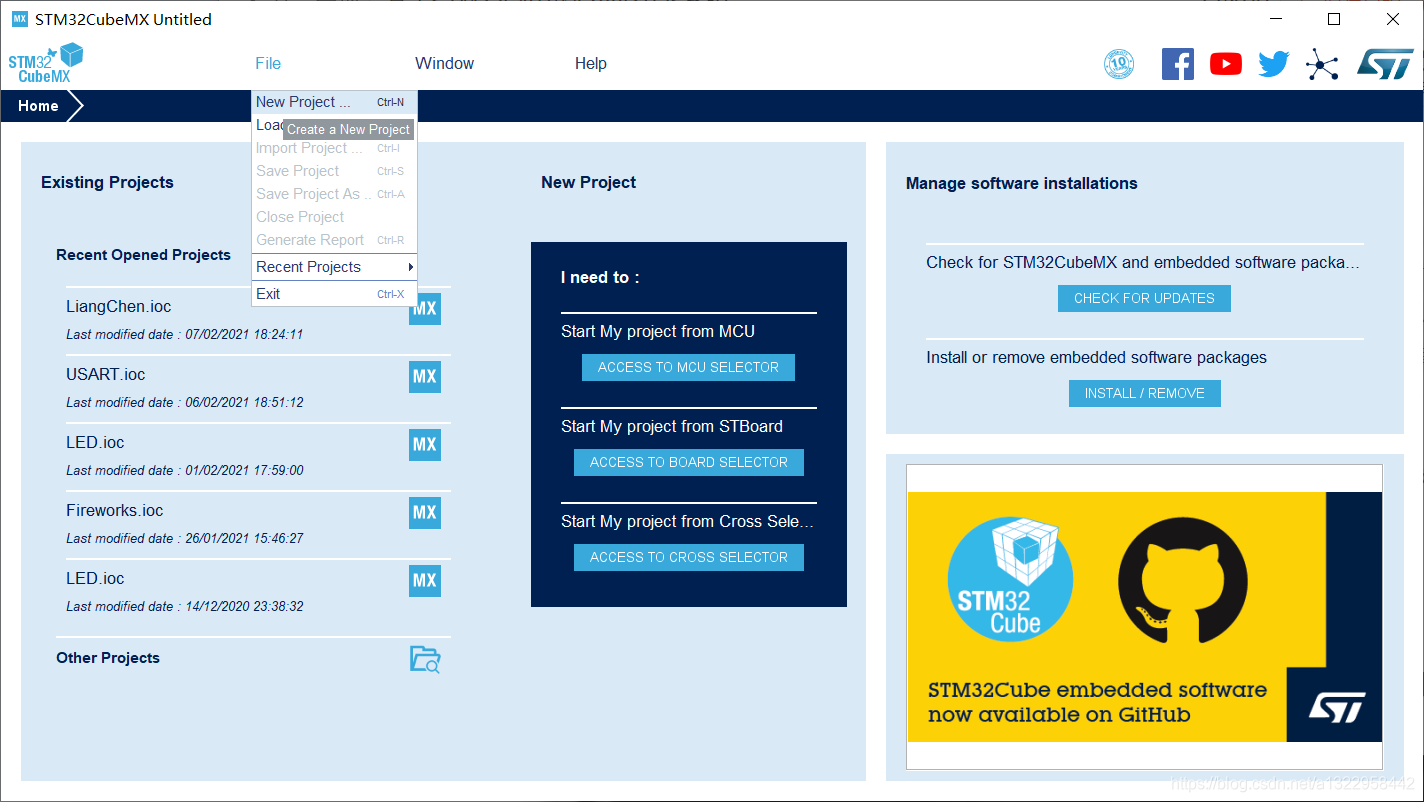Click the greyed Import Project entry
The width and height of the screenshot is (1424, 802).
pos(334,148)
